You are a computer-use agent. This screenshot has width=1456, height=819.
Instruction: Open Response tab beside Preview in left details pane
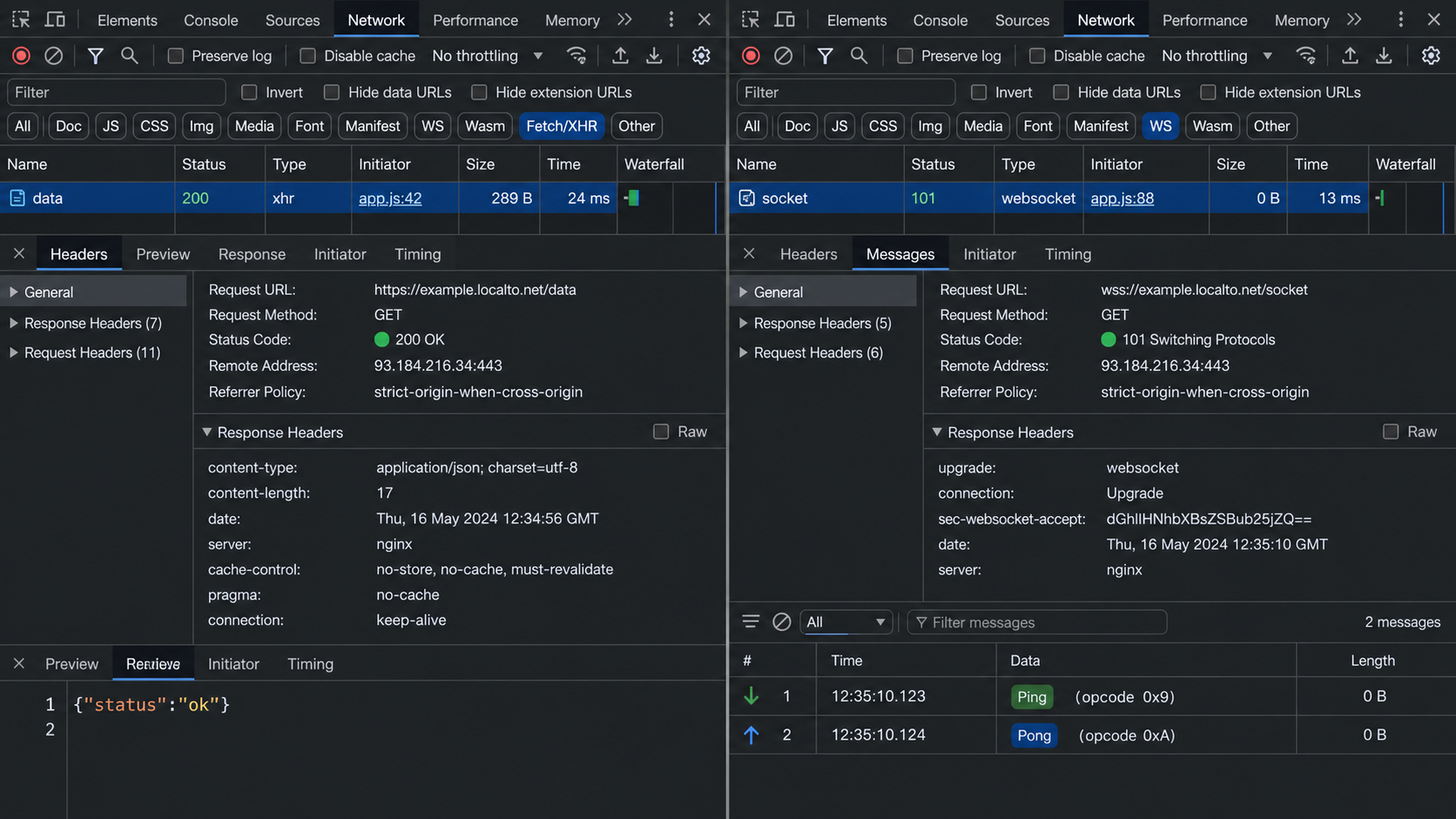[252, 254]
